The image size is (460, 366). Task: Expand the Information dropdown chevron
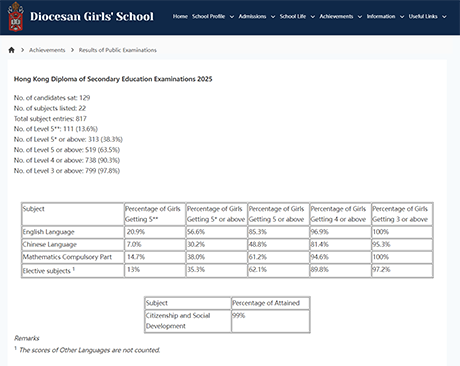point(402,17)
